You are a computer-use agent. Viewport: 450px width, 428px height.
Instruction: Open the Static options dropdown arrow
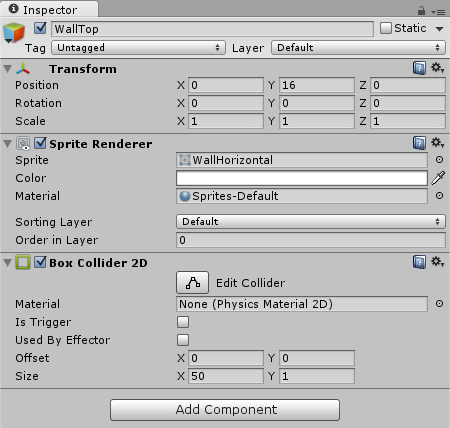(x=439, y=29)
